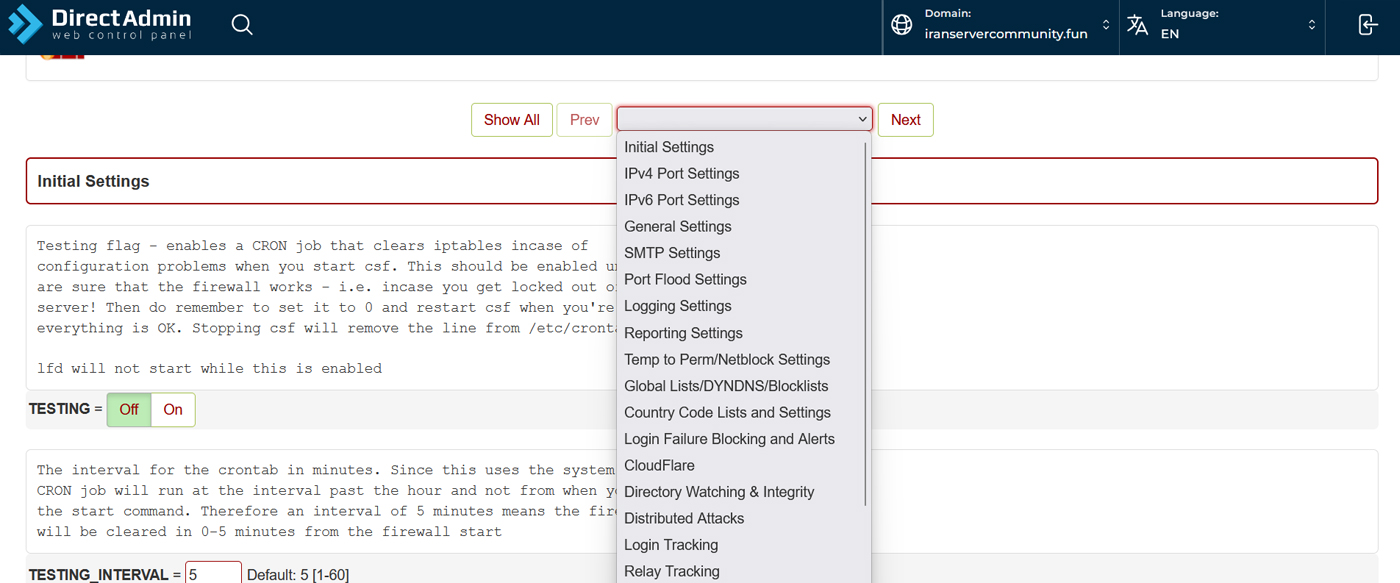Click the globe domain icon
This screenshot has width=1400, height=583.
[x=902, y=25]
